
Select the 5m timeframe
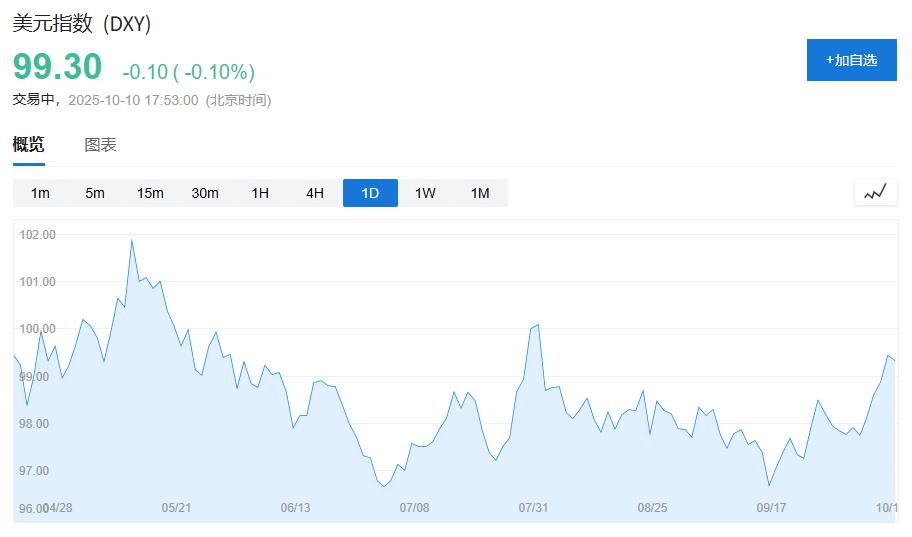coord(95,193)
